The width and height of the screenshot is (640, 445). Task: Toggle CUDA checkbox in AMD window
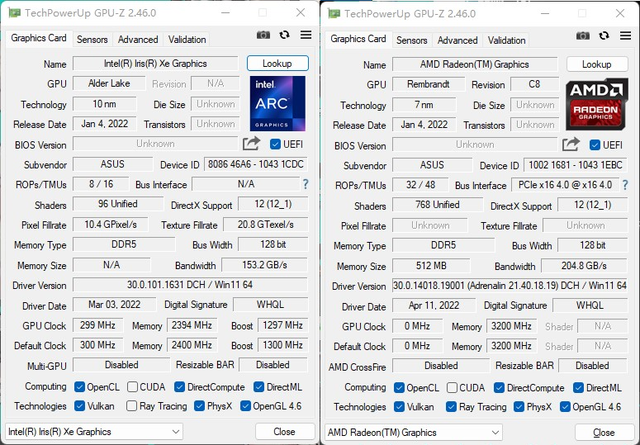[x=452, y=387]
